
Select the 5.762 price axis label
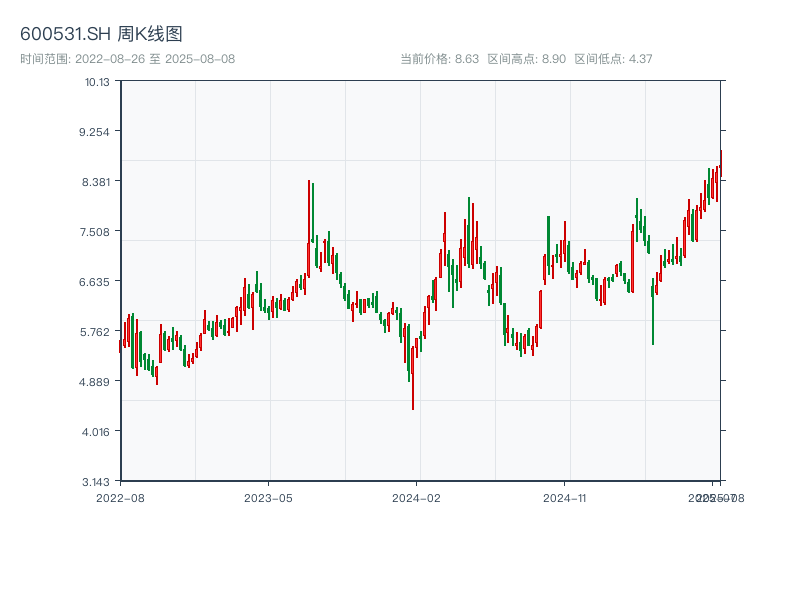[97, 331]
